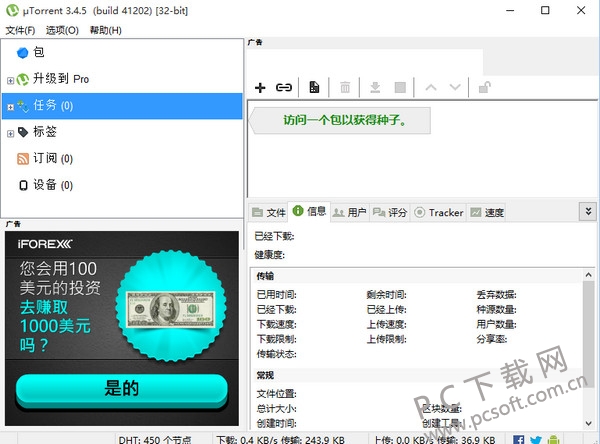Image resolution: width=600 pixels, height=444 pixels.
Task: Click the 是的 button in ad
Action: pos(122,389)
